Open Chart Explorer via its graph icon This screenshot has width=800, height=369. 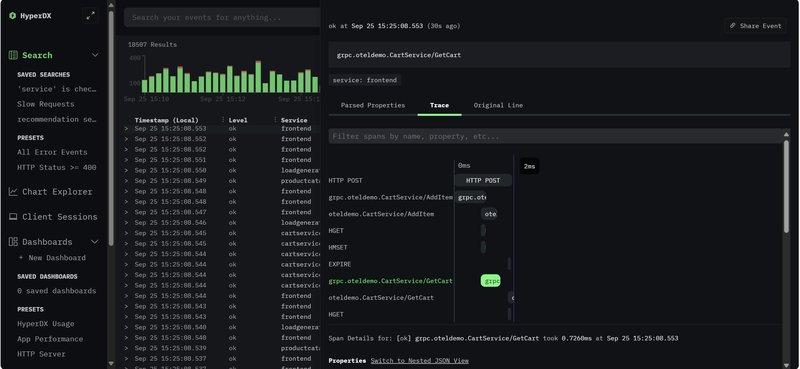point(13,191)
